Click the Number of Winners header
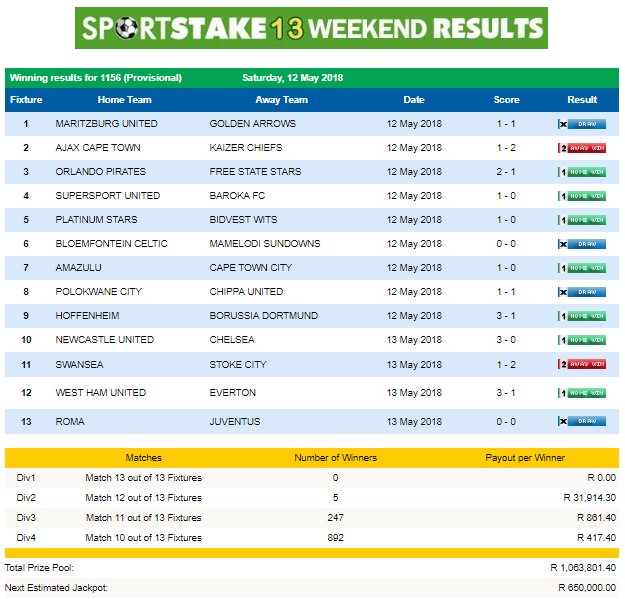The height and width of the screenshot is (599, 625). (x=336, y=458)
